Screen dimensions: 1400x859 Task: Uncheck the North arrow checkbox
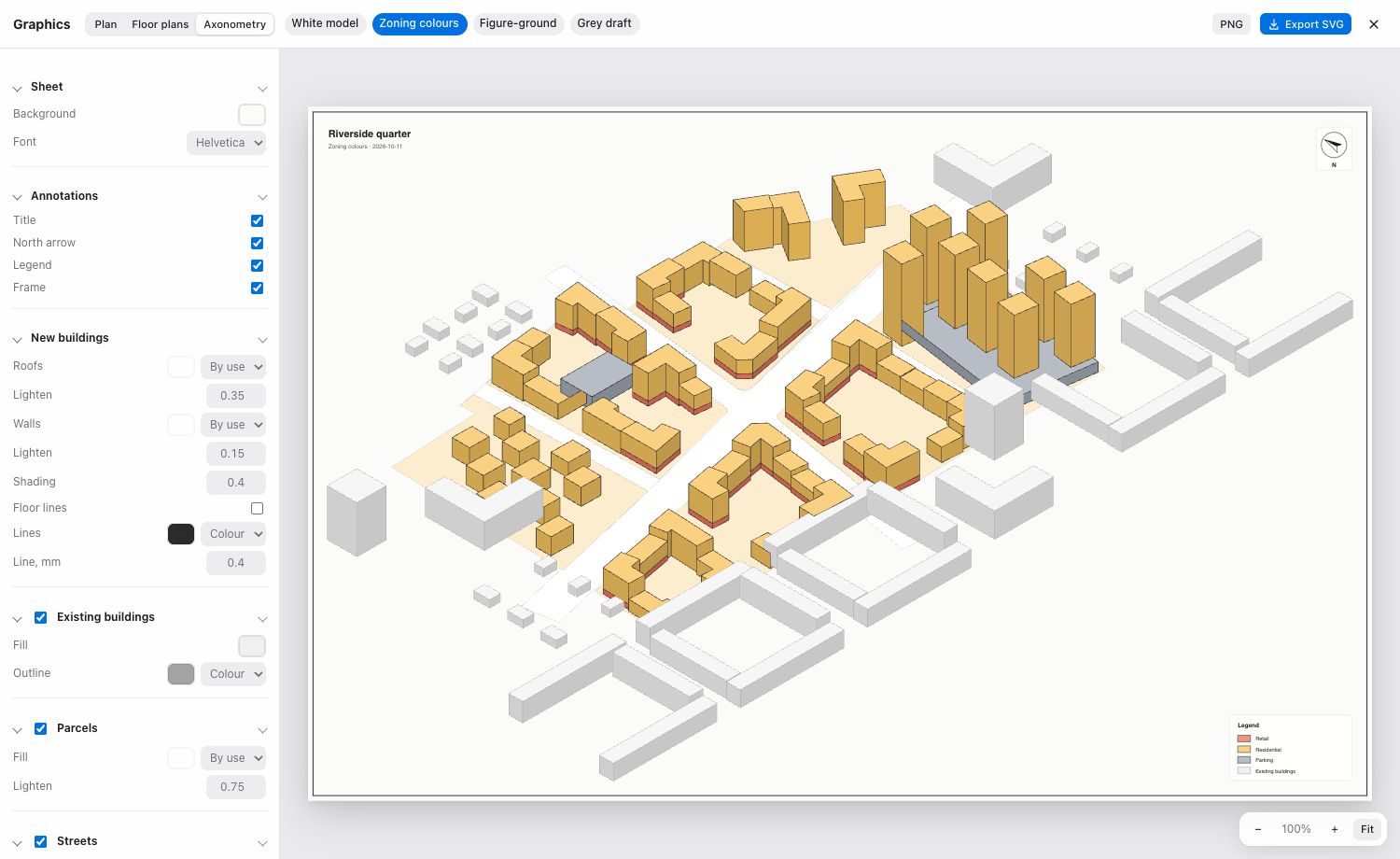(257, 243)
